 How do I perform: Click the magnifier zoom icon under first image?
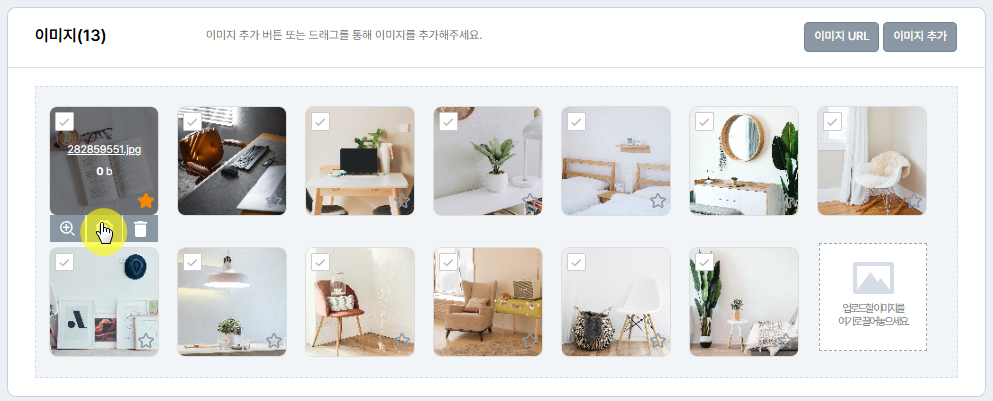67,229
